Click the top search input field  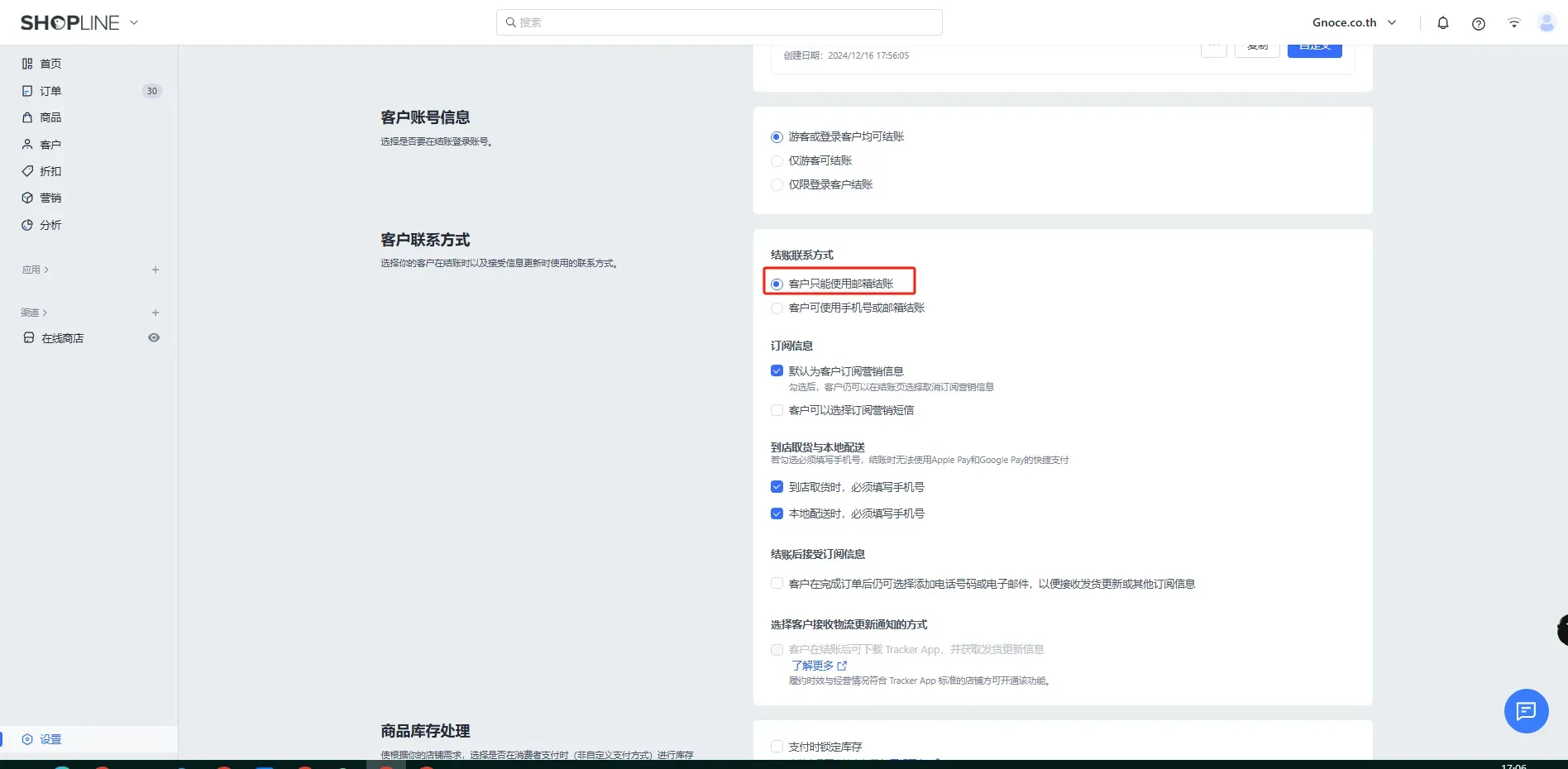(719, 22)
